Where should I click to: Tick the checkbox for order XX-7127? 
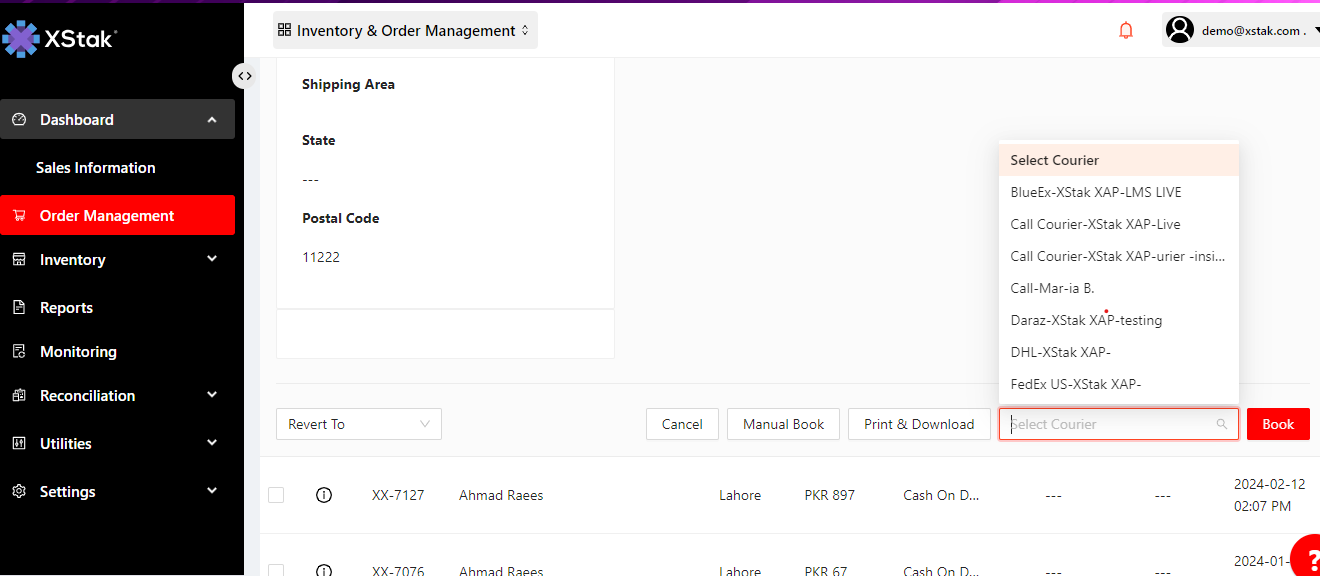(x=276, y=495)
